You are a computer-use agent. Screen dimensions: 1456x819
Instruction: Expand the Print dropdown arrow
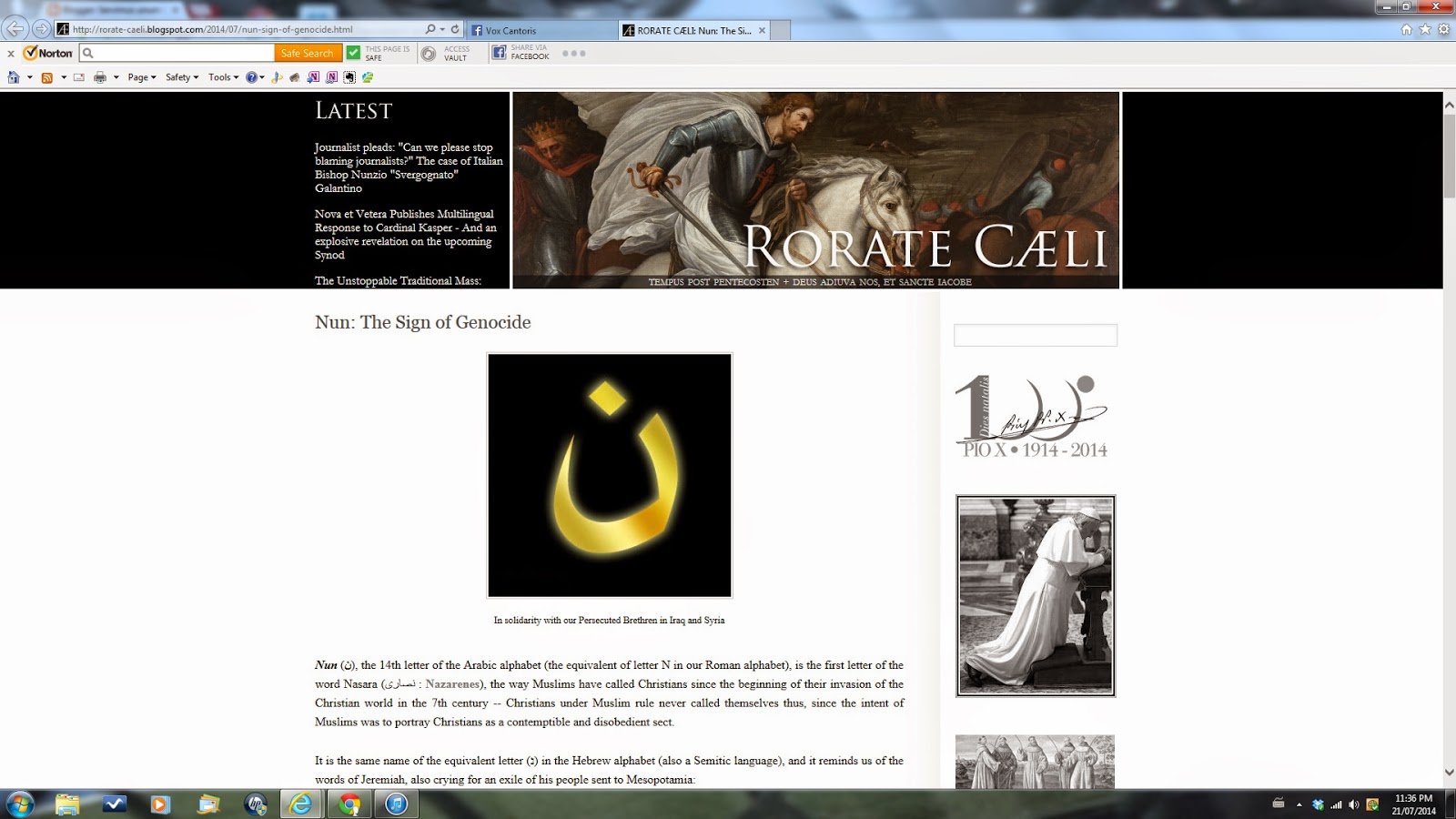[x=116, y=77]
